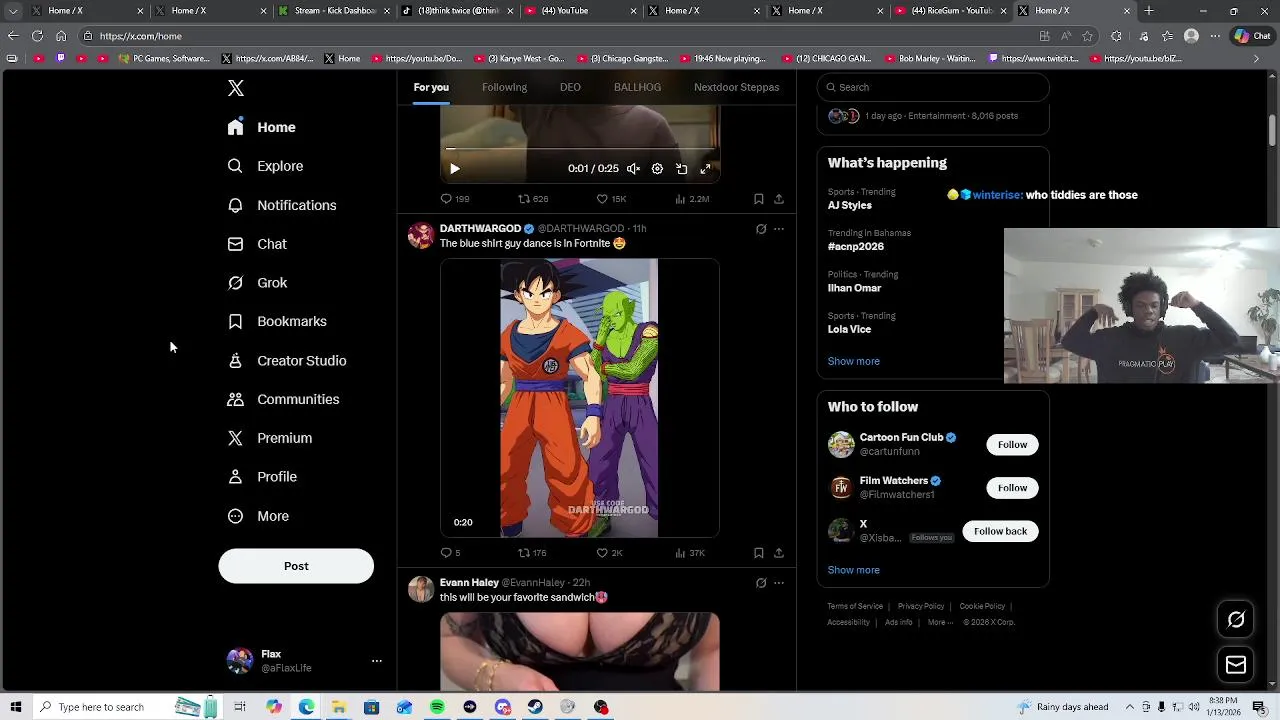Click the X logo in the sidebar
1280x720 pixels.
pos(236,88)
